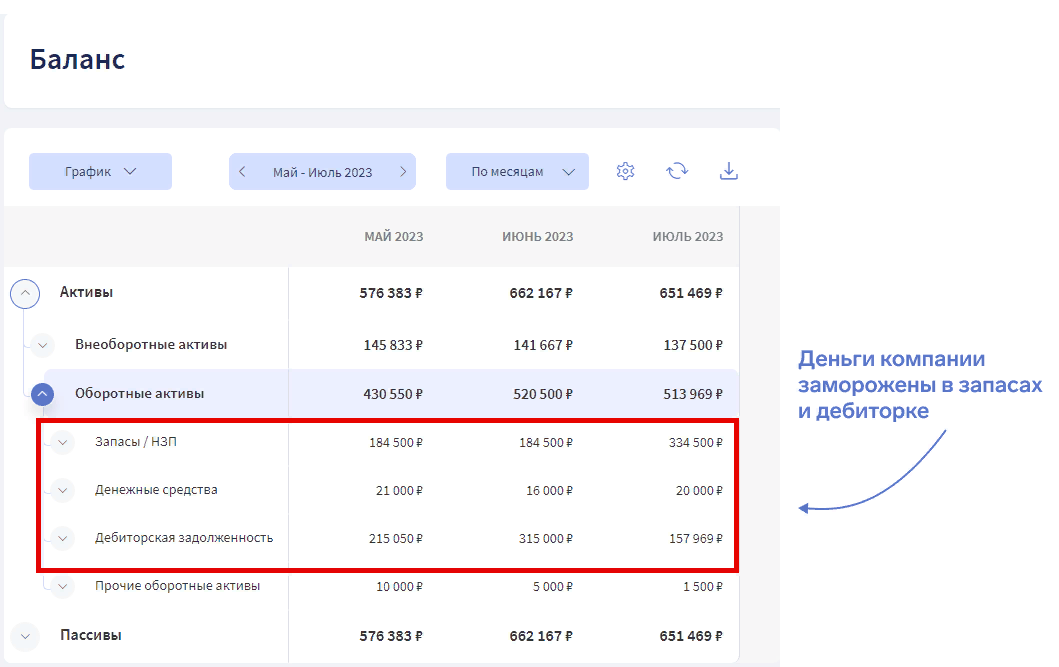
Task: Expand the Внеоборотные активы row
Action: coord(42,345)
